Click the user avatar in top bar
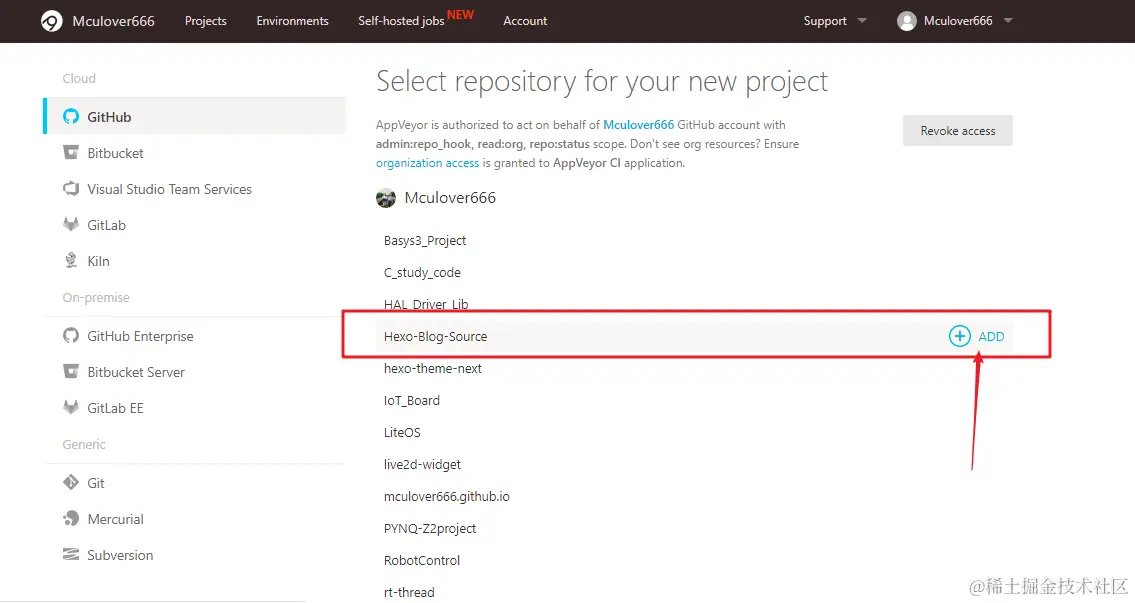Image resolution: width=1135 pixels, height=603 pixels. [x=906, y=21]
